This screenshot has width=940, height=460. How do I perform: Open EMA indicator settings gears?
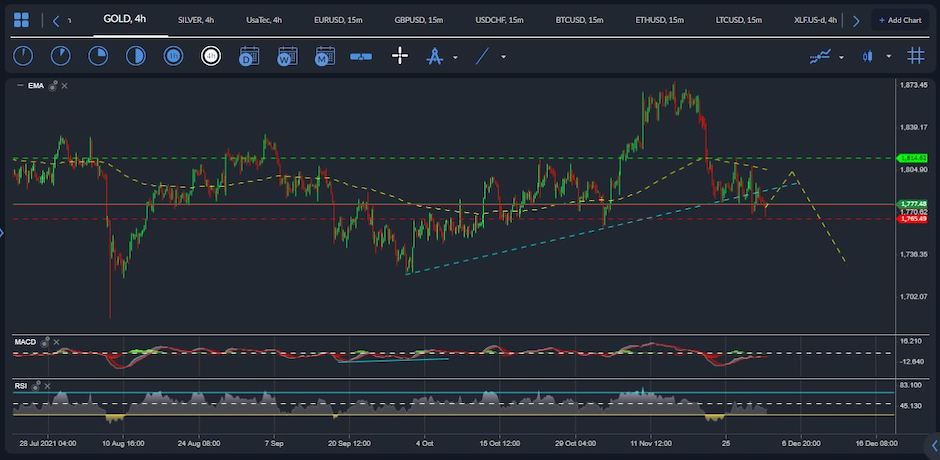coord(52,87)
